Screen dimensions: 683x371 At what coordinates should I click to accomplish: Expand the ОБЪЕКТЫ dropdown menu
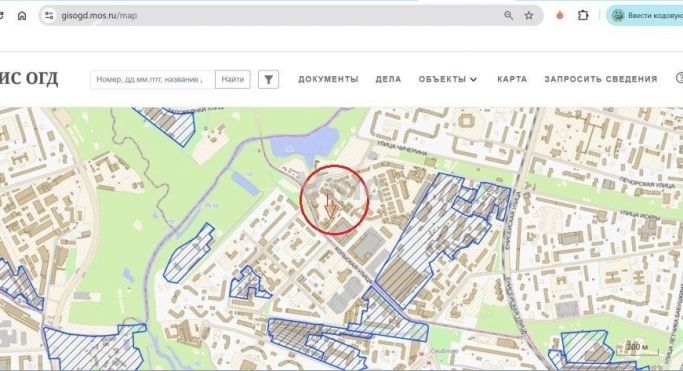point(448,79)
